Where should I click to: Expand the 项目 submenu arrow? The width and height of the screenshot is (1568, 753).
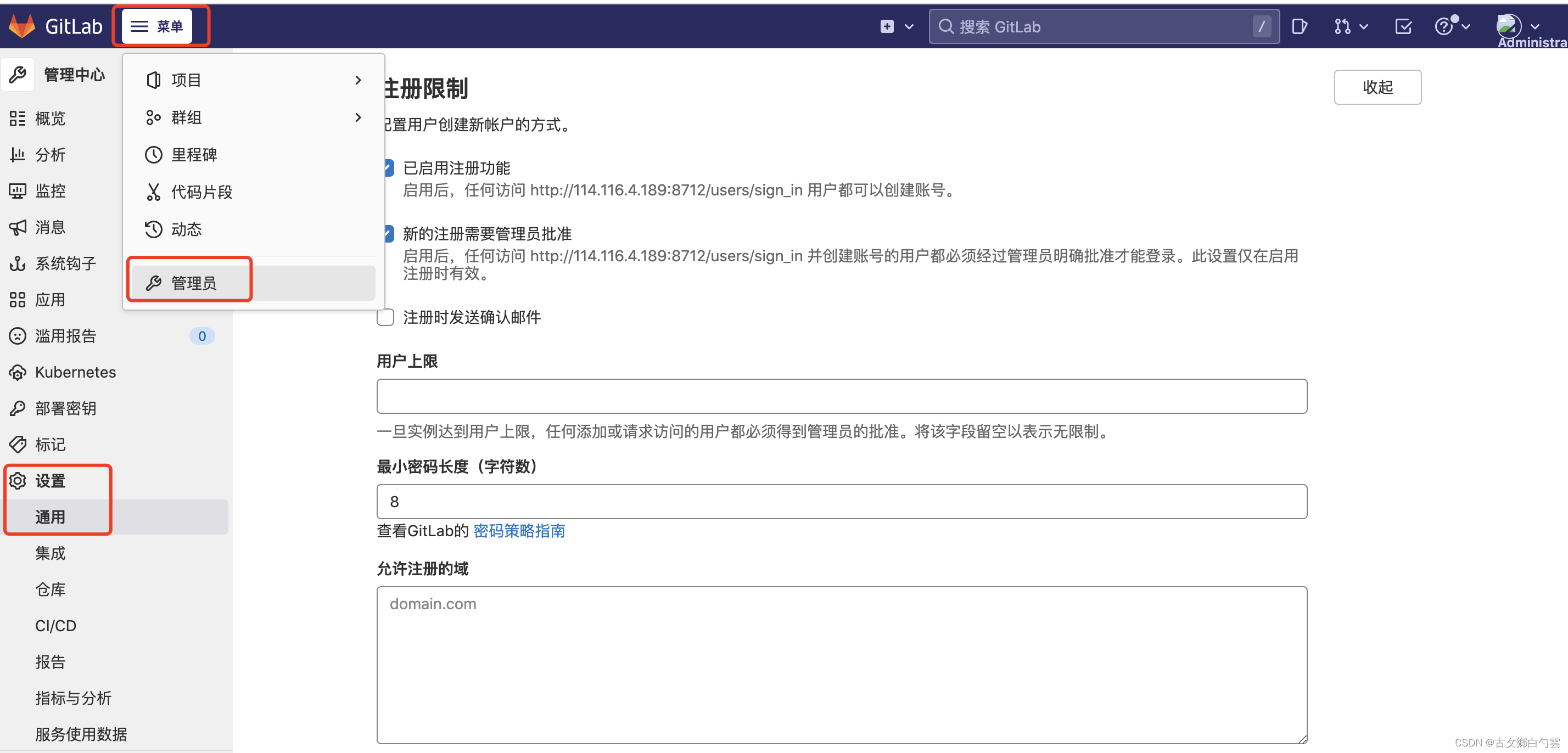tap(358, 80)
